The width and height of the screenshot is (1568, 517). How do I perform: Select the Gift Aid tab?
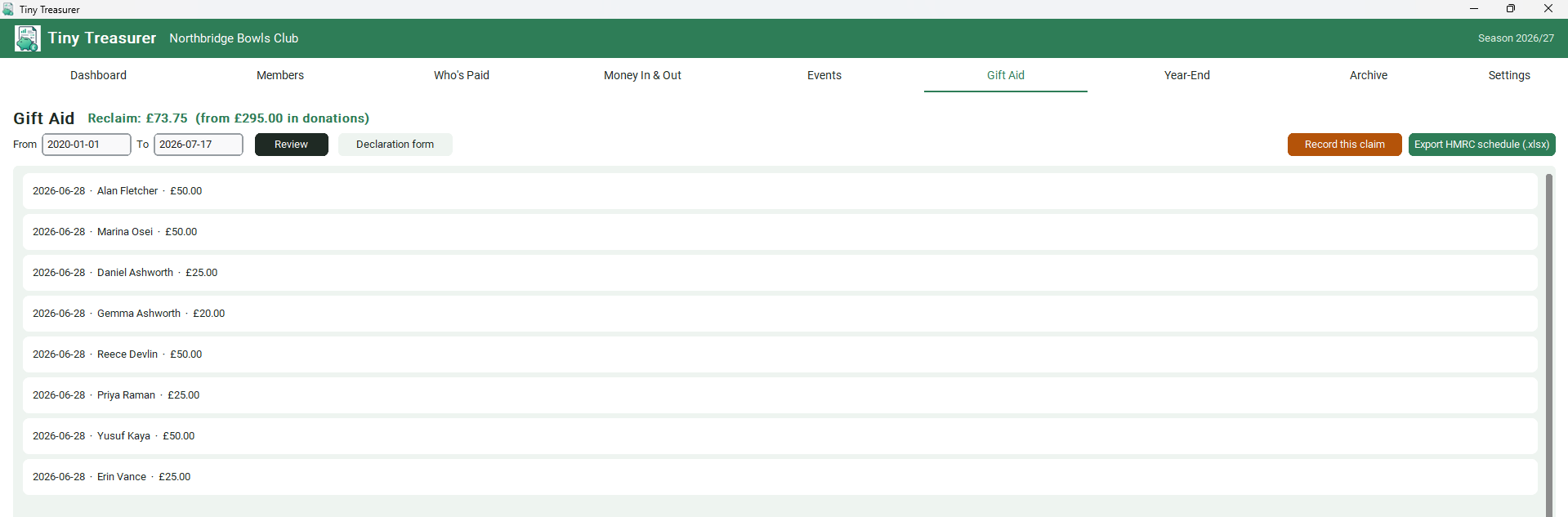click(x=1006, y=75)
